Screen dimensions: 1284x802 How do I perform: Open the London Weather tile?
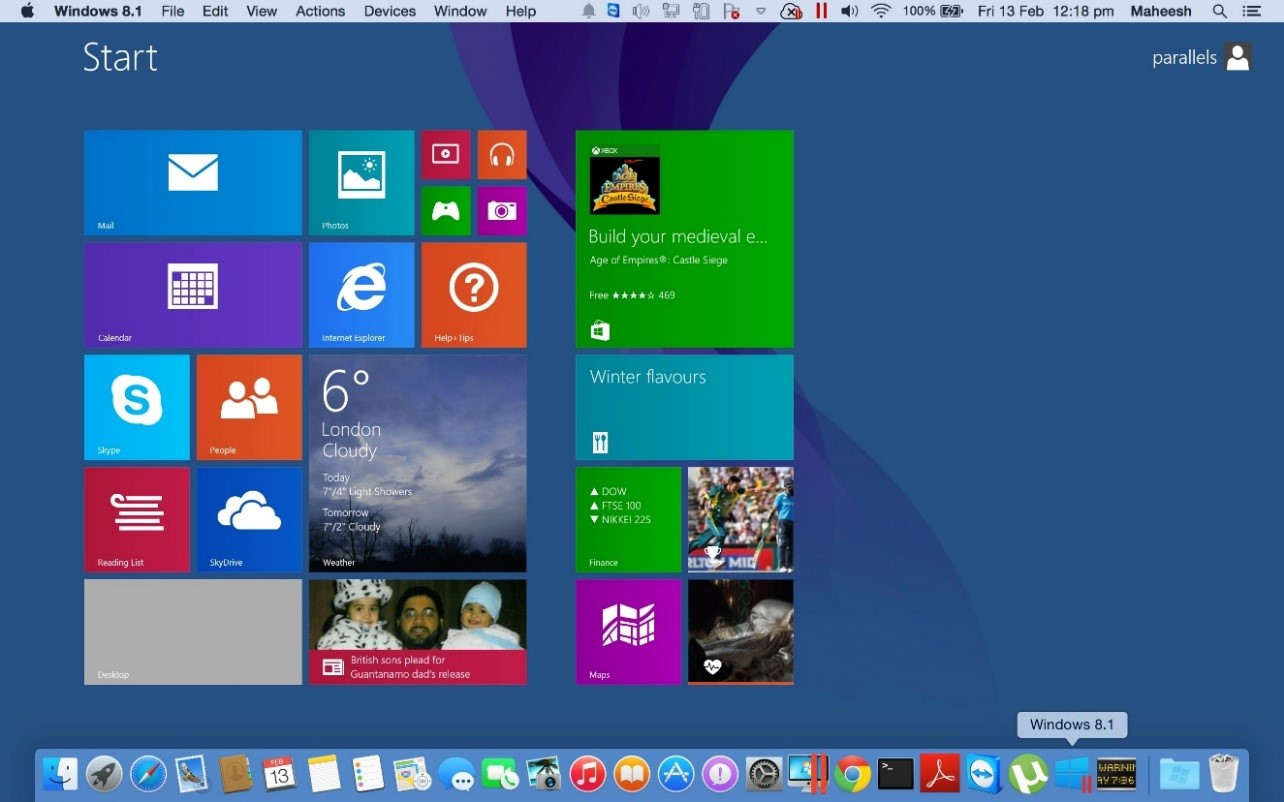418,463
